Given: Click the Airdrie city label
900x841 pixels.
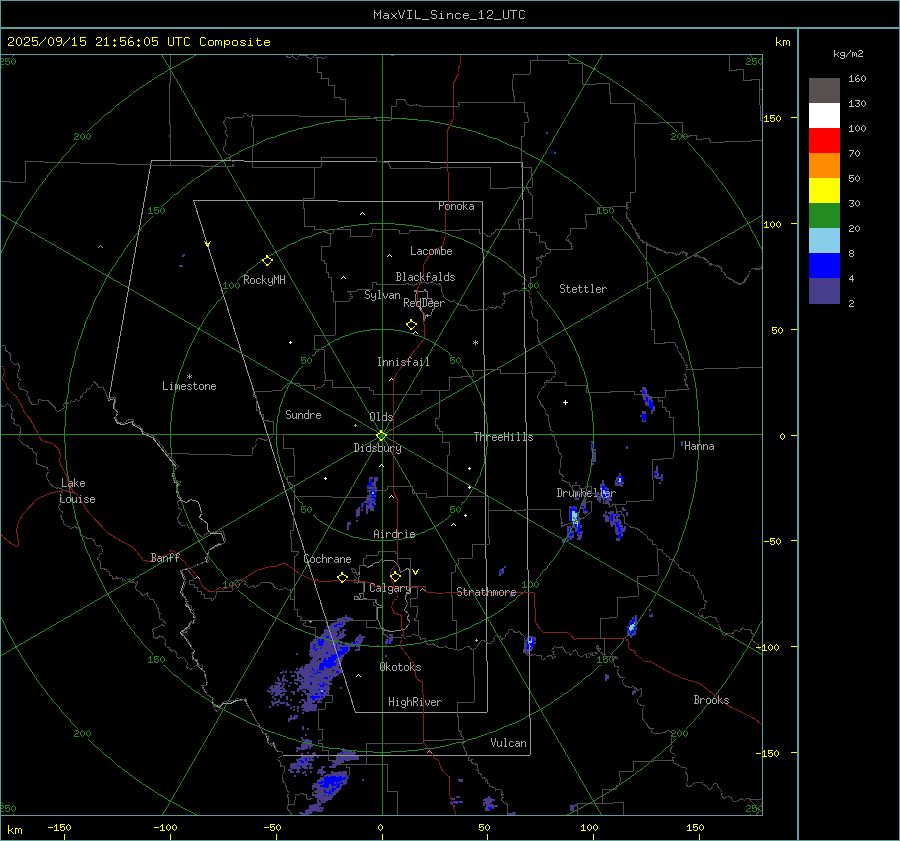Looking at the screenshot, I should click(394, 534).
